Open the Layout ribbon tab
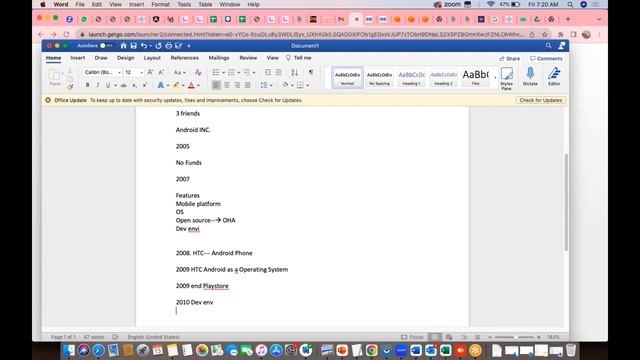This screenshot has height=360, width=640. [x=152, y=58]
